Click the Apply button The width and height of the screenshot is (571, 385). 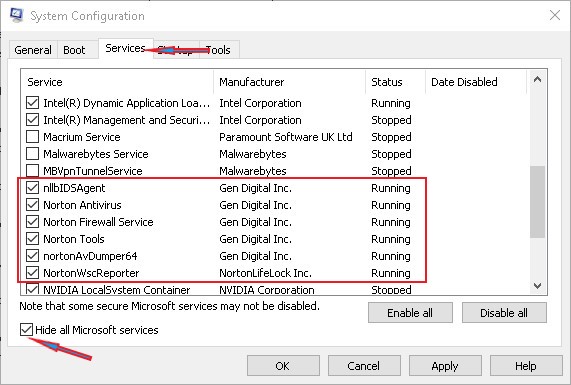tap(445, 366)
